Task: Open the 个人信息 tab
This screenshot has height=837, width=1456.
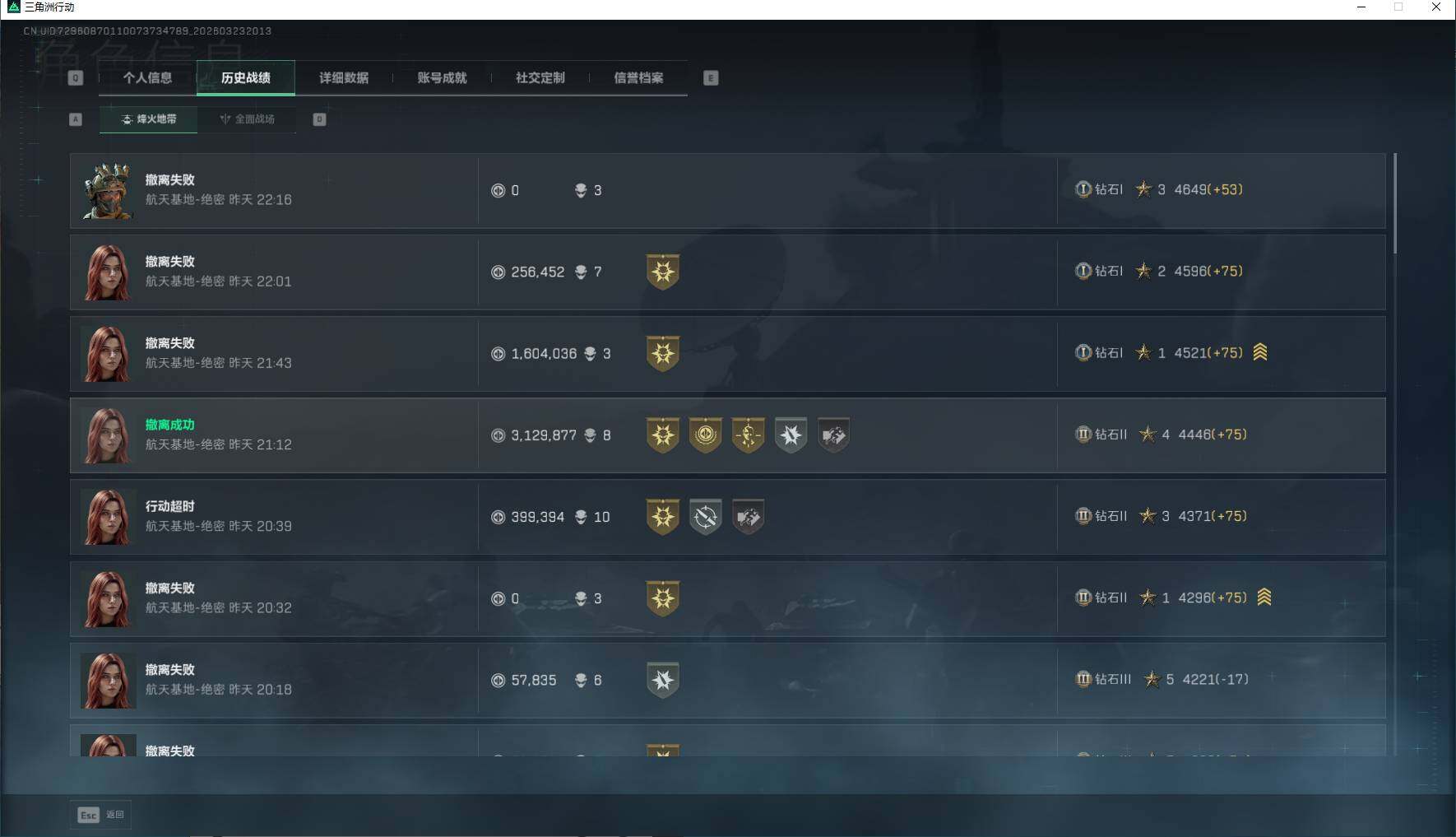Action: pyautogui.click(x=148, y=78)
